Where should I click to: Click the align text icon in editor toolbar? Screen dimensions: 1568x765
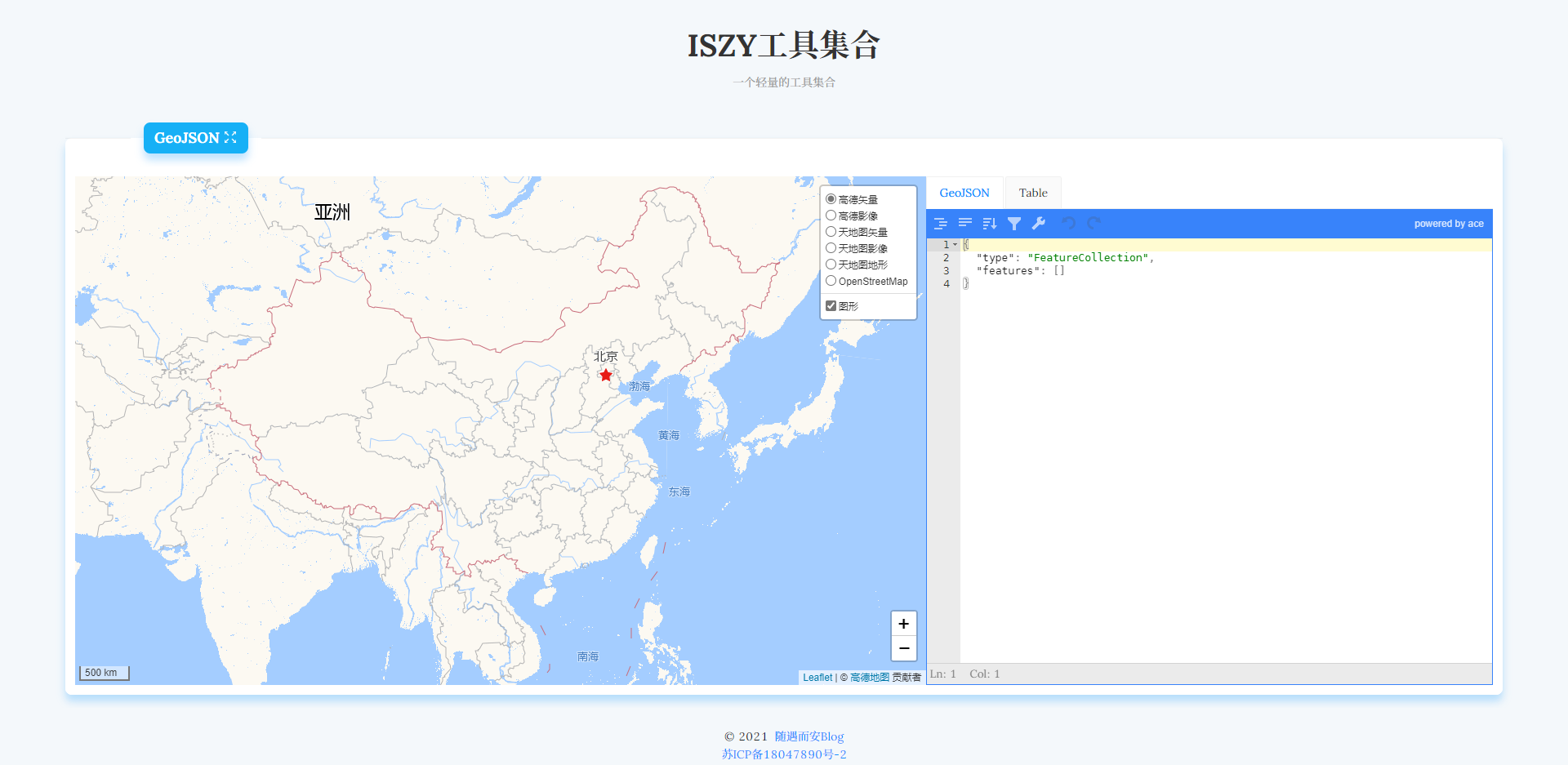click(x=965, y=223)
